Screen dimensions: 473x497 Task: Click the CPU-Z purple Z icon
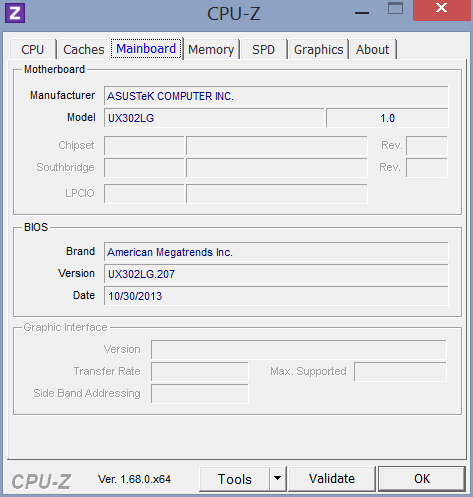(15, 13)
